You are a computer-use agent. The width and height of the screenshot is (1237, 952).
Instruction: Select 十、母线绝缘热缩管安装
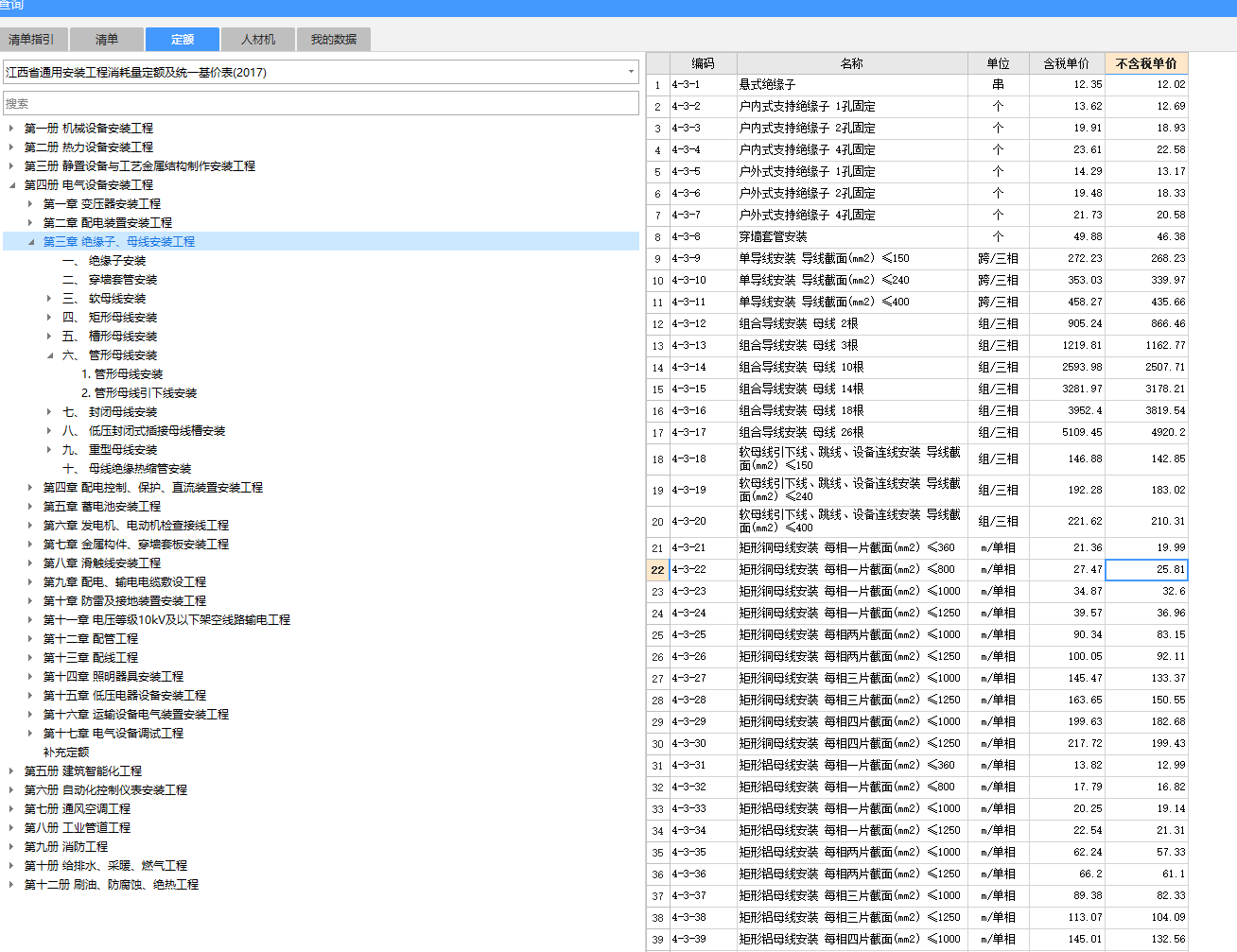pos(127,468)
